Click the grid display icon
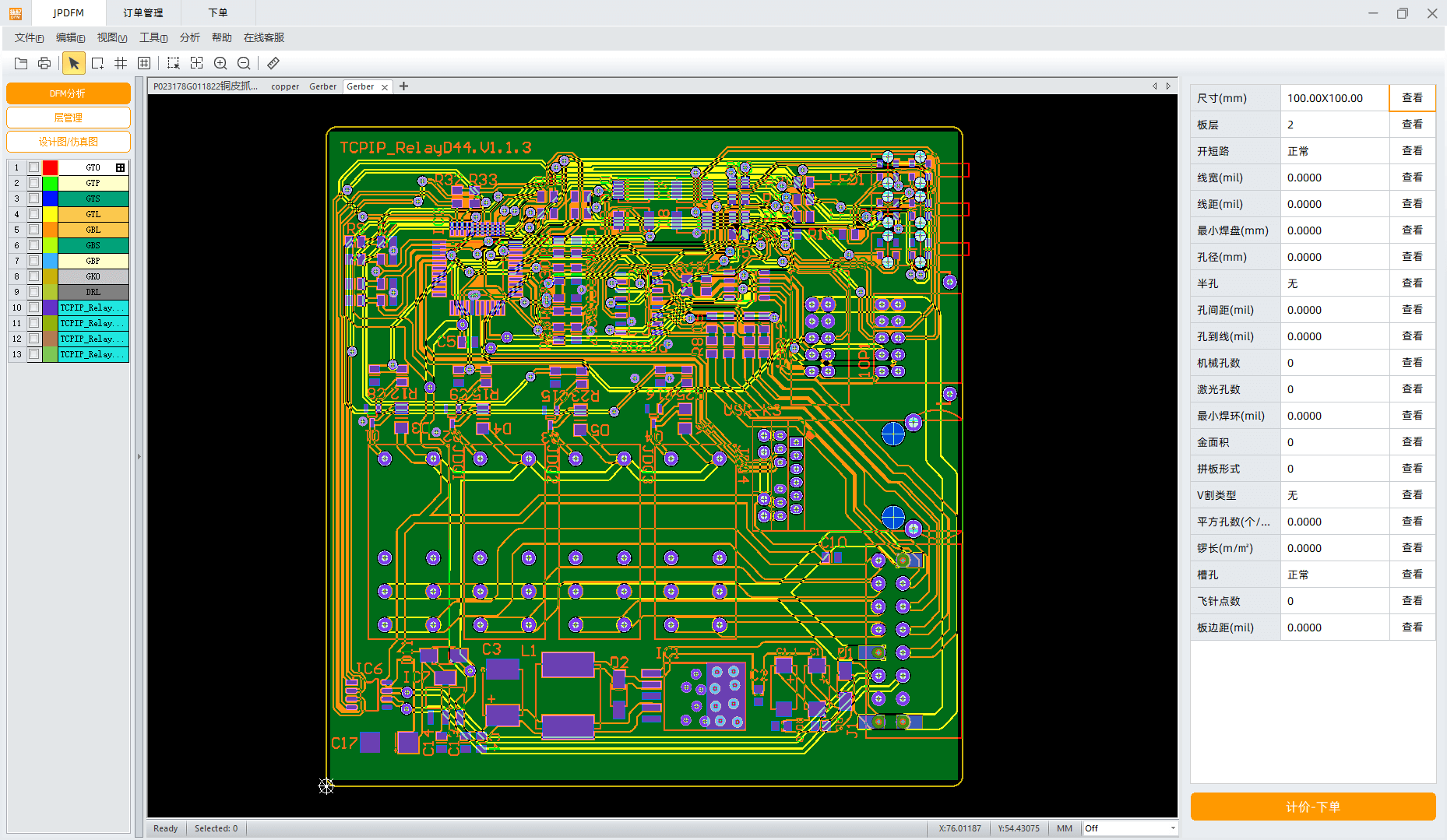The height and width of the screenshot is (840, 1447). [121, 63]
